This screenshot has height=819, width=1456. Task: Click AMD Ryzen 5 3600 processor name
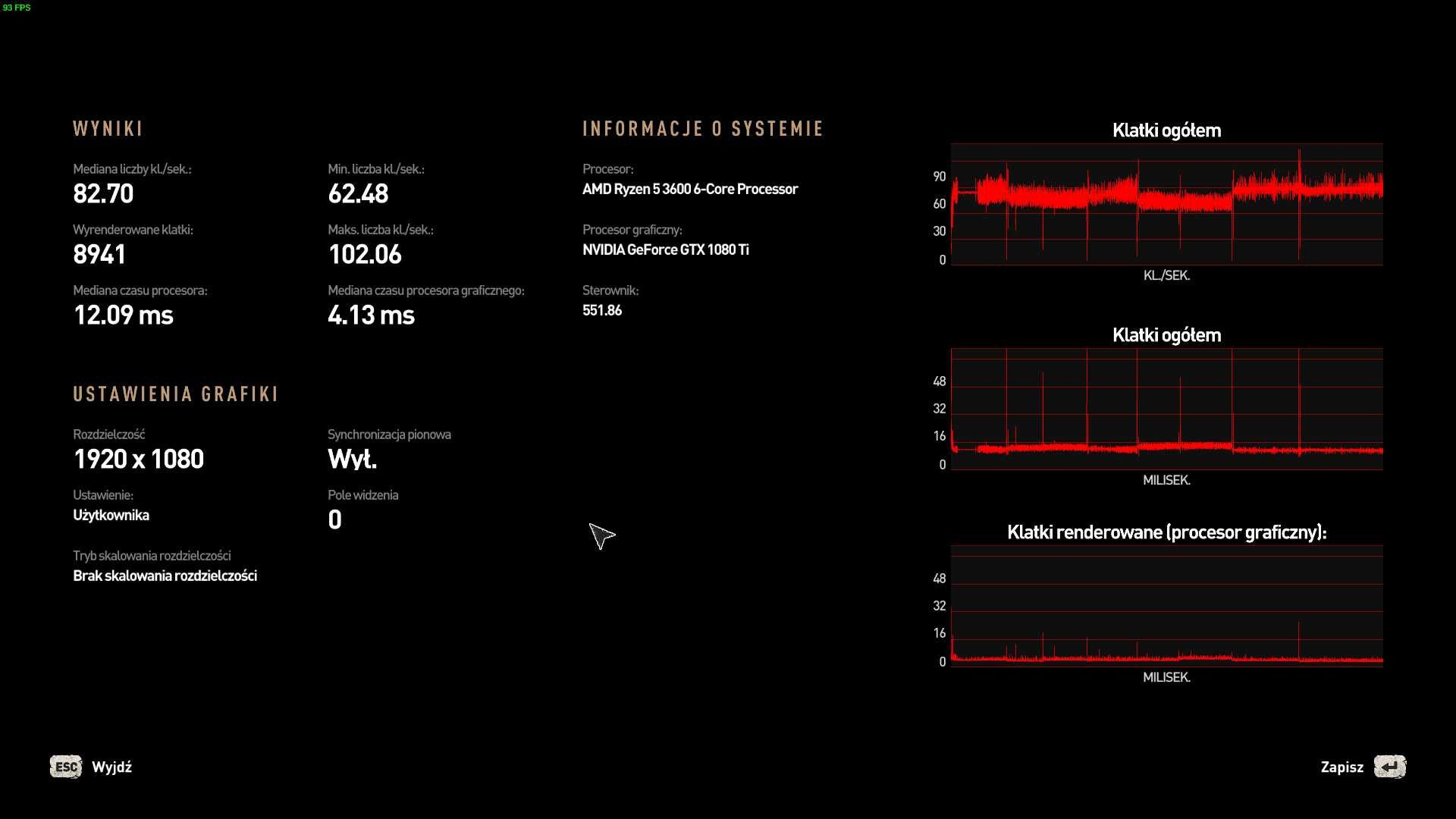tap(690, 189)
